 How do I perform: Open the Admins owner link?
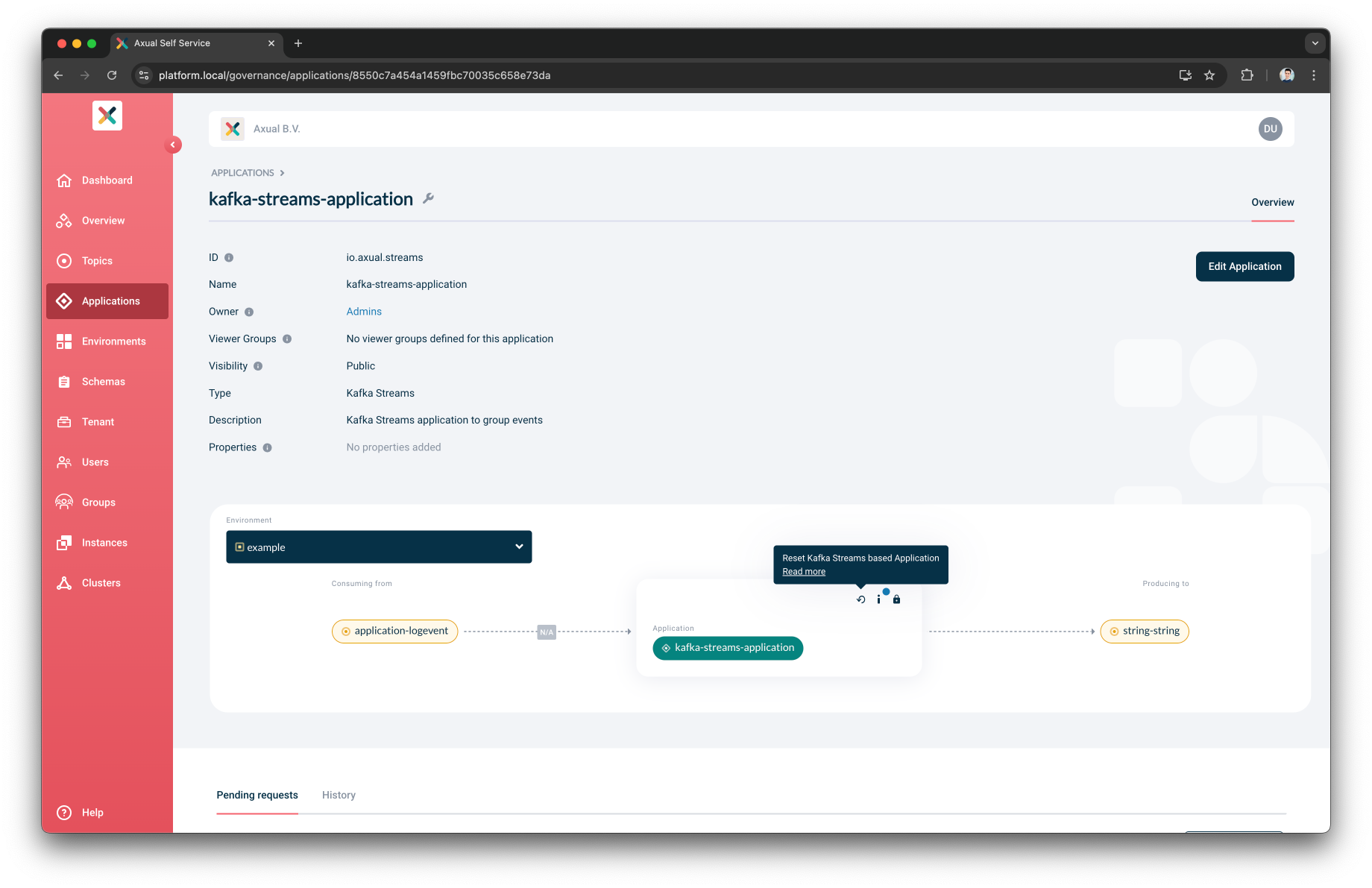[364, 312]
